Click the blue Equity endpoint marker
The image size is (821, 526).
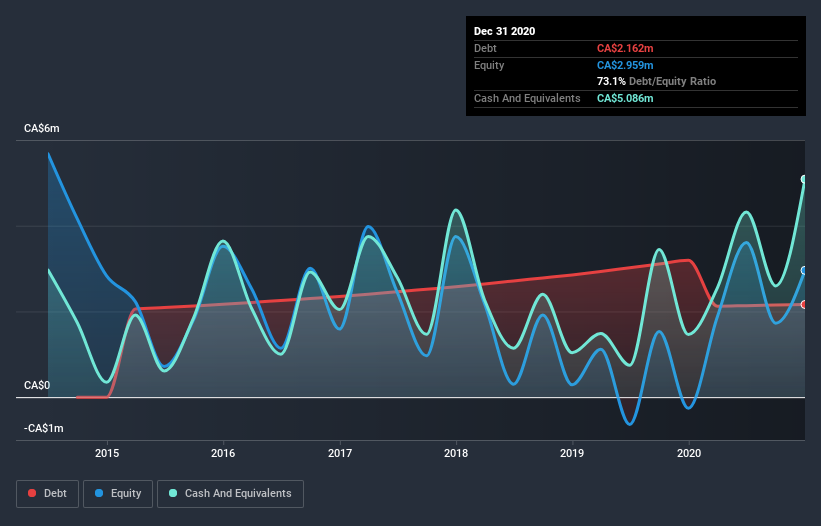click(804, 271)
